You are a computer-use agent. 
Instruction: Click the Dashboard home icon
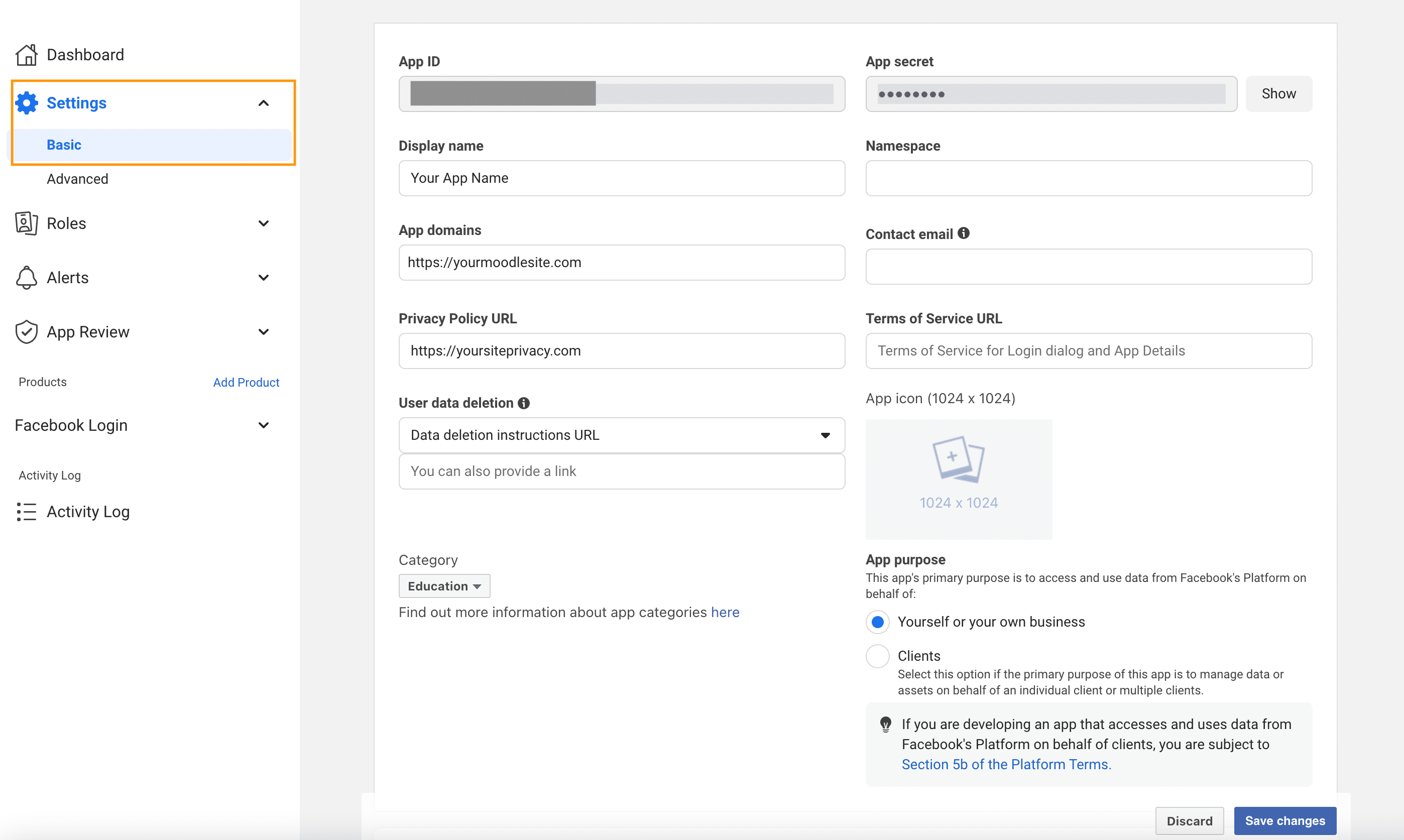click(27, 55)
